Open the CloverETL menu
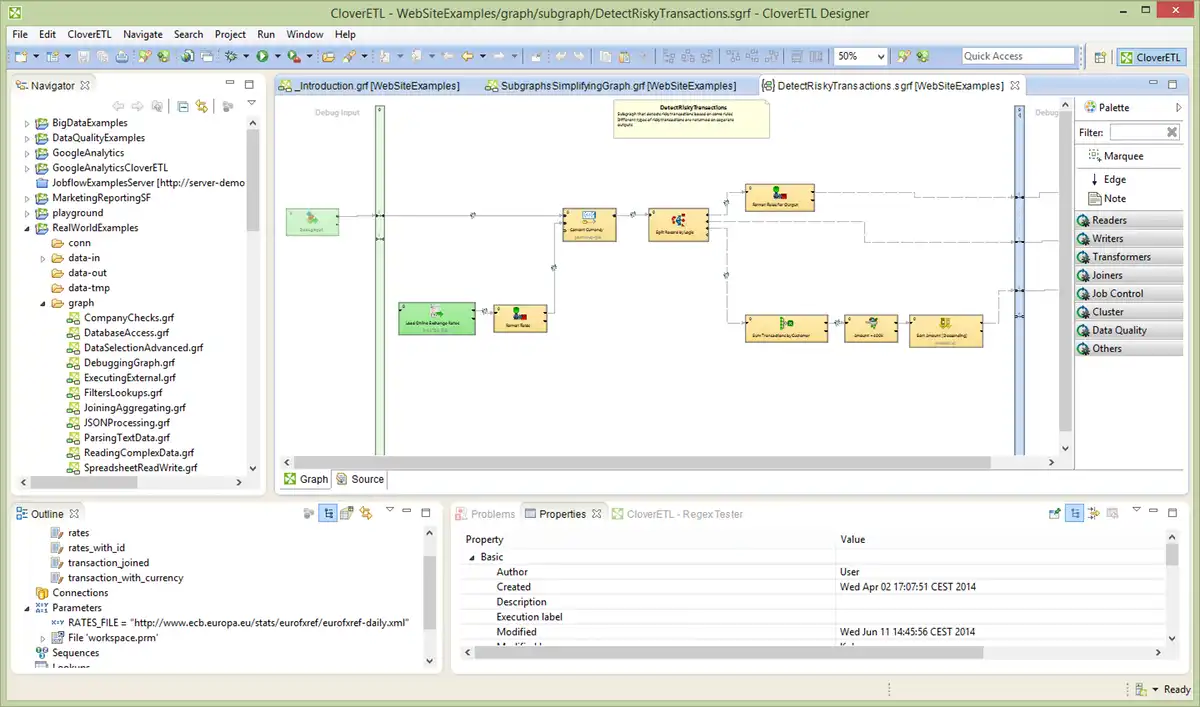Image resolution: width=1200 pixels, height=707 pixels. [90, 34]
